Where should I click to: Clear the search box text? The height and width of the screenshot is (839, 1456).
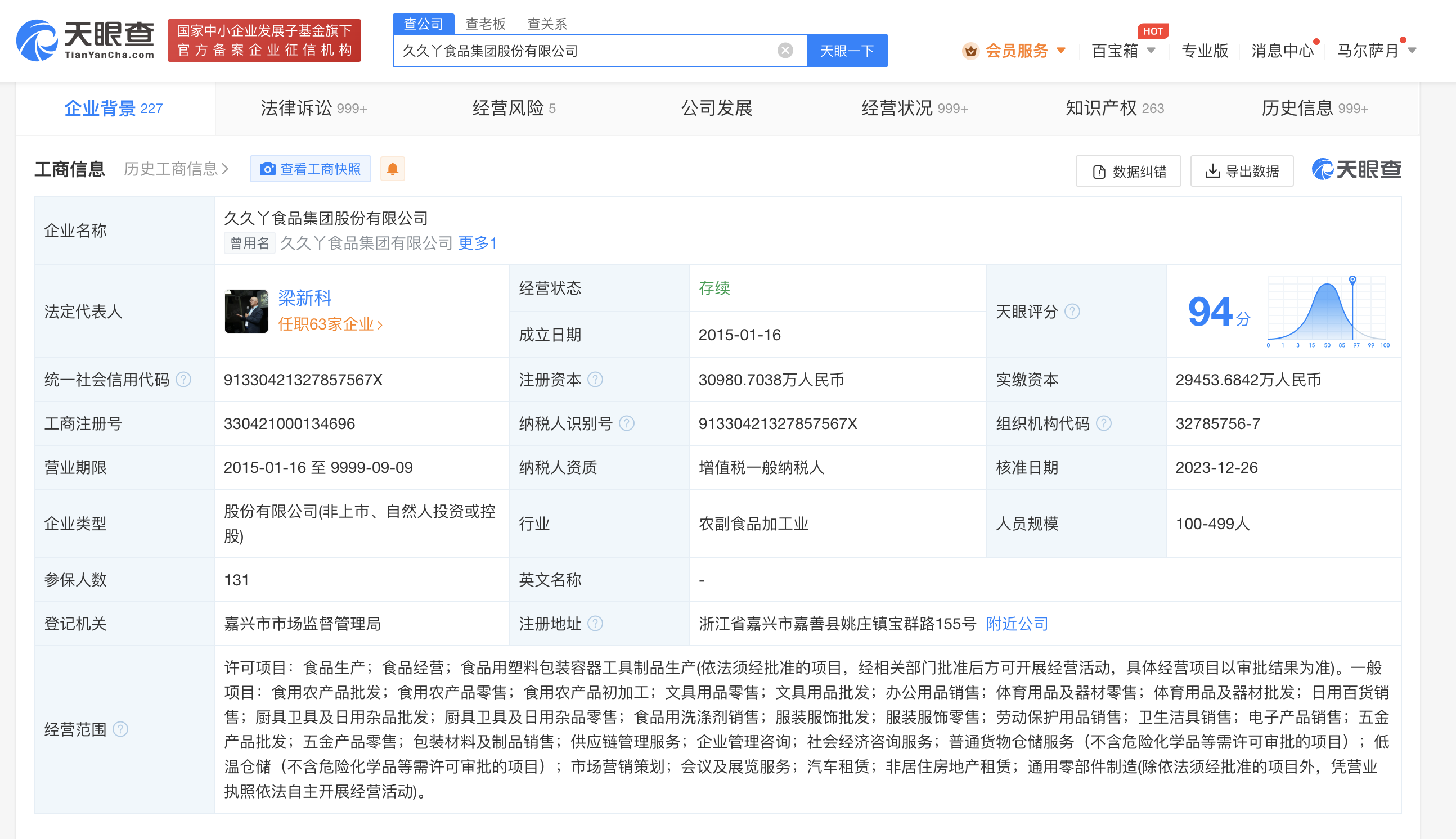(x=784, y=51)
